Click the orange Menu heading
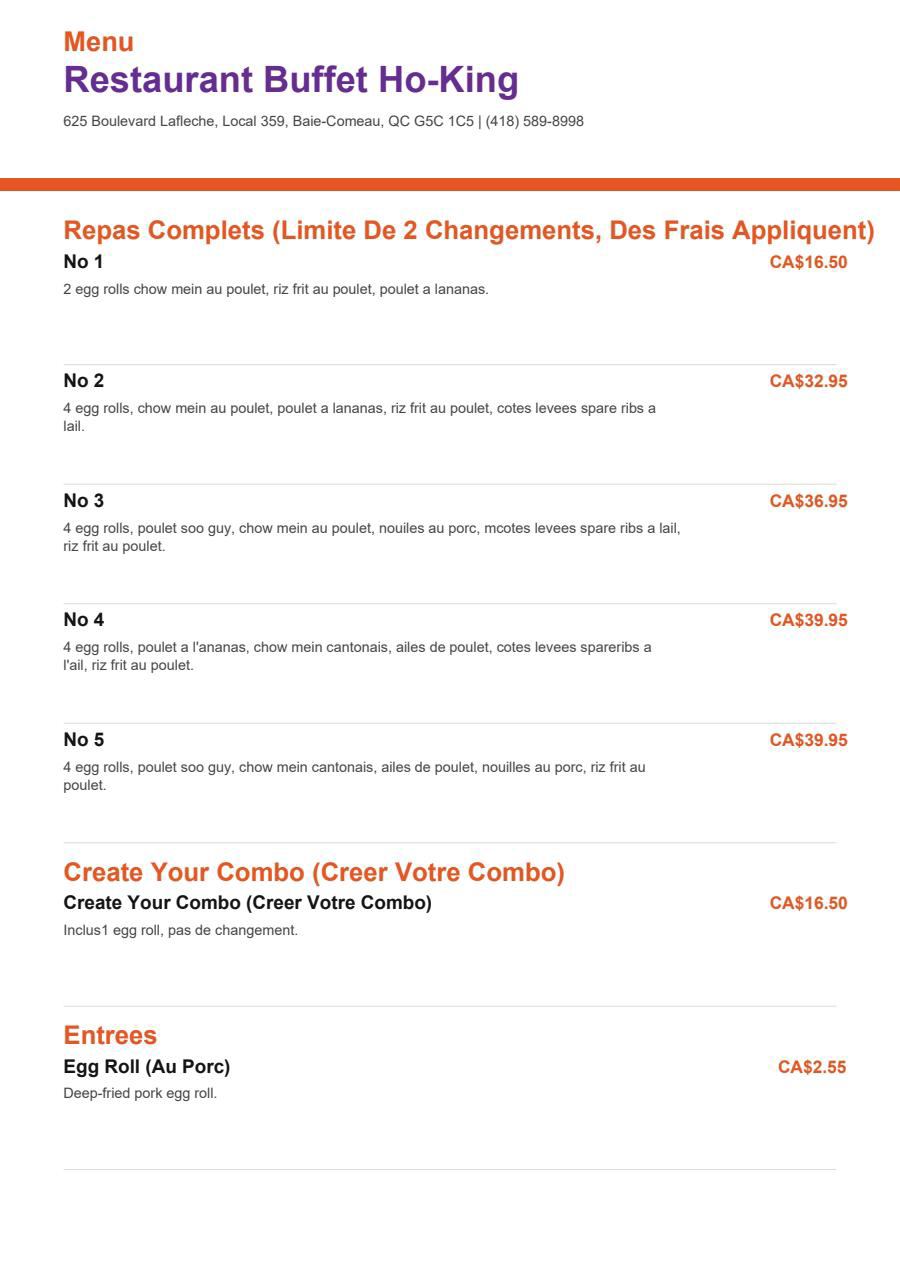 point(99,42)
